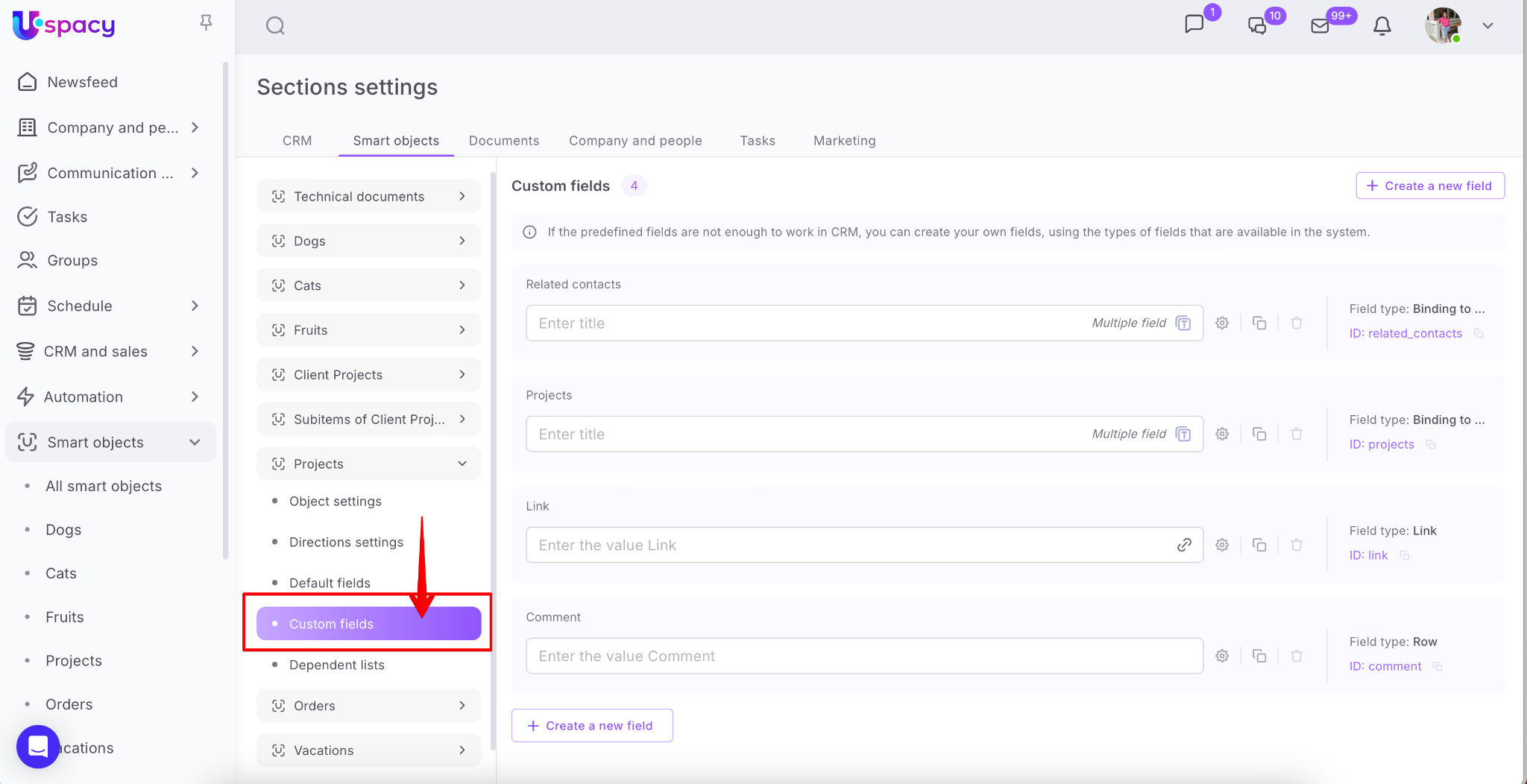Pin the sidebar with the pin icon
The width and height of the screenshot is (1527, 784).
tap(207, 23)
